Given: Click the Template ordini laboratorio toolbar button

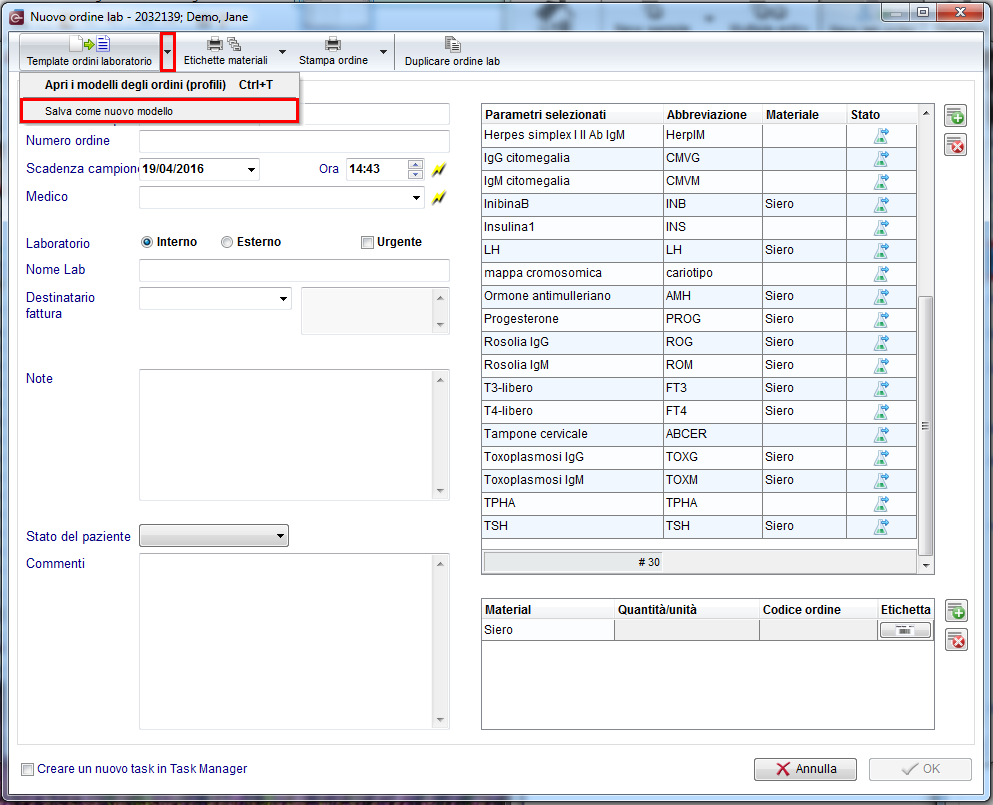Looking at the screenshot, I should (x=89, y=51).
